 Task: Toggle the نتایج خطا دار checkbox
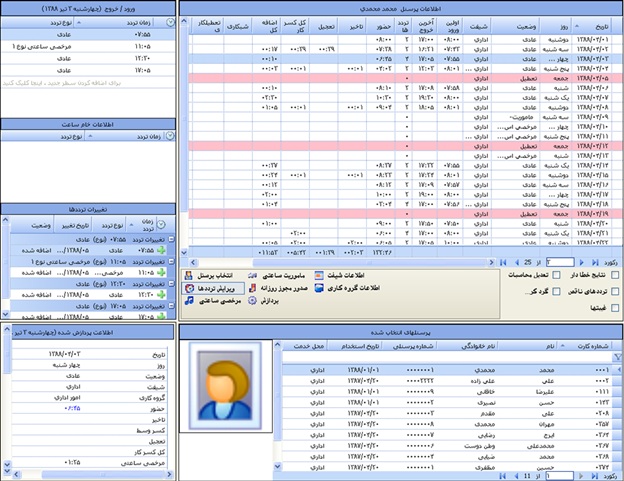(x=615, y=275)
